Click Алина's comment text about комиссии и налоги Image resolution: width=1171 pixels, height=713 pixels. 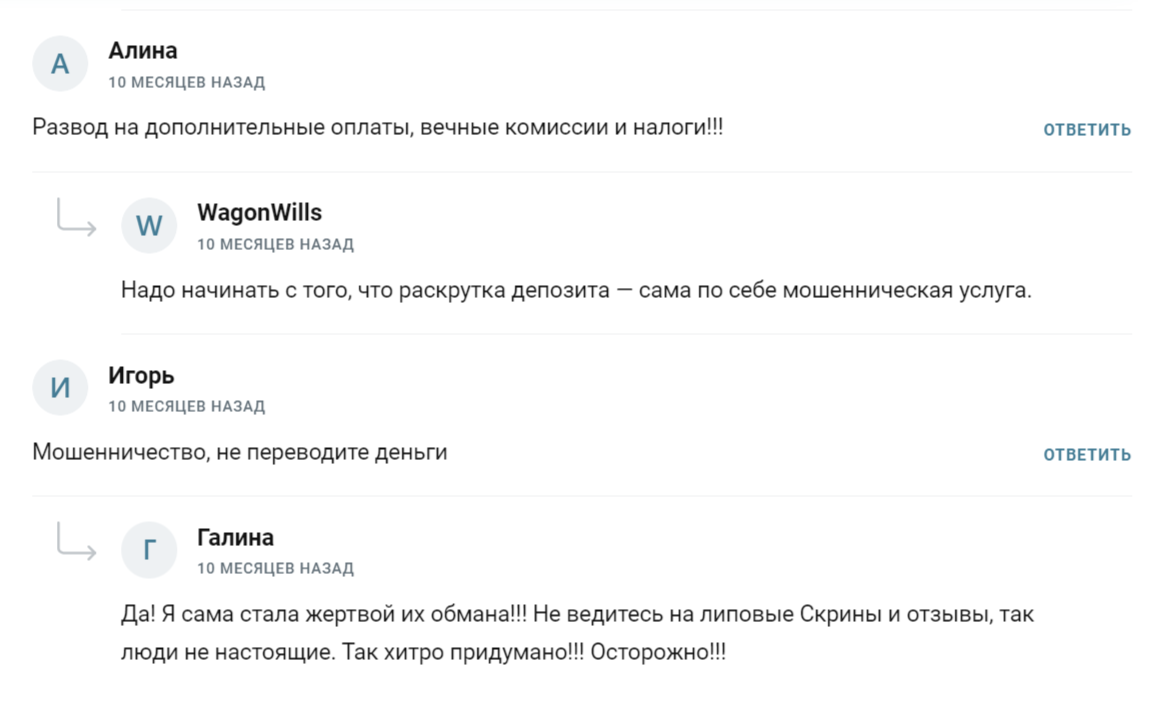(377, 128)
